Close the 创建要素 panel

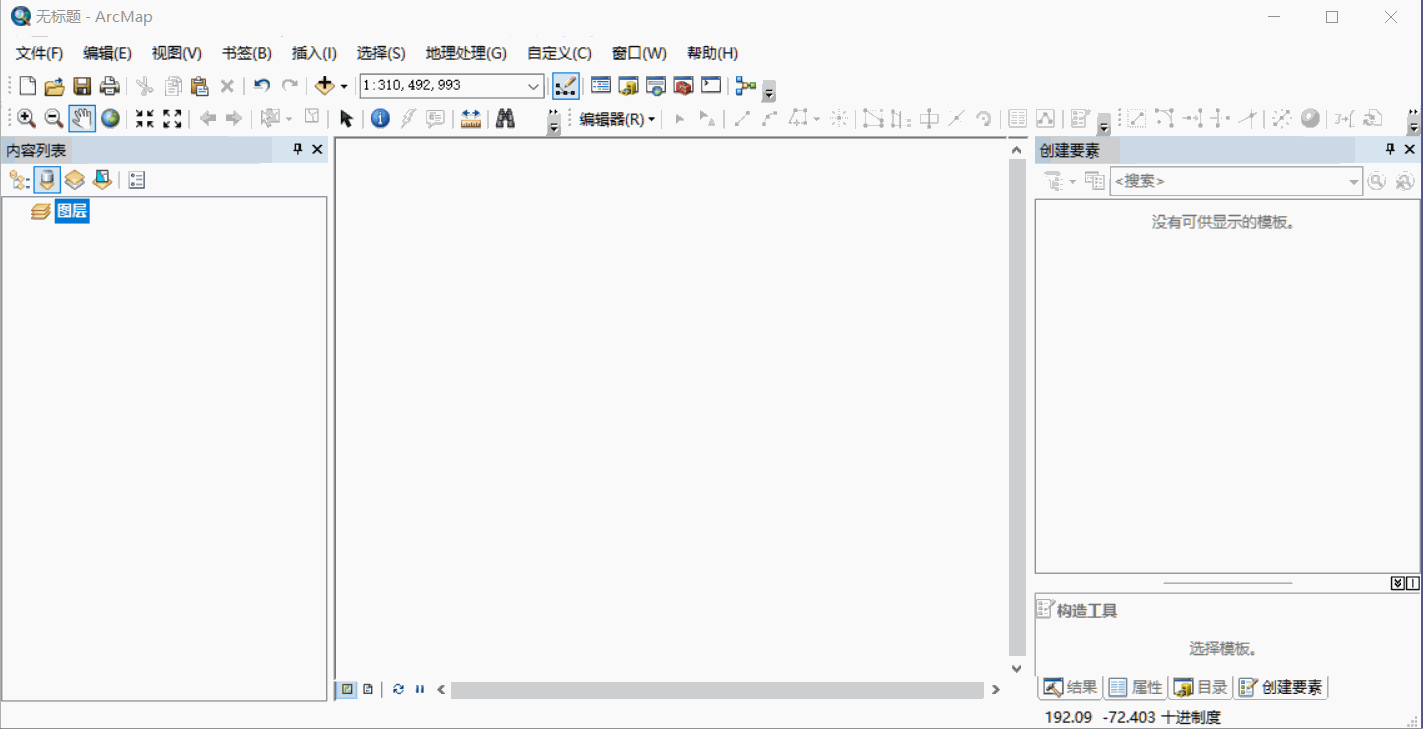[1410, 149]
